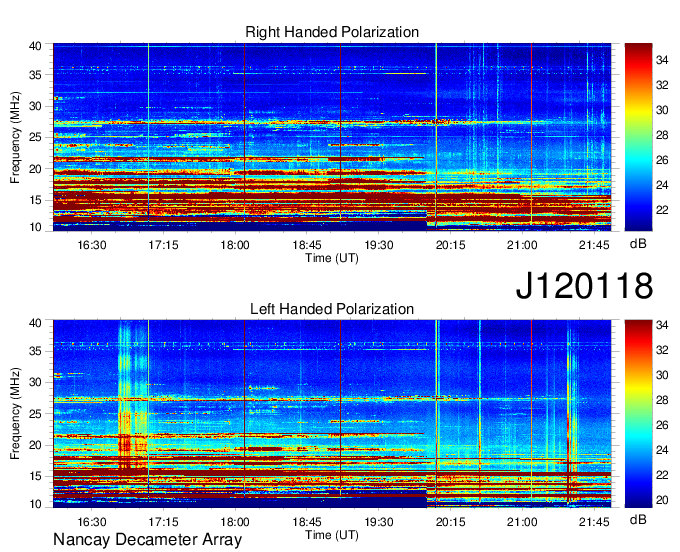
Task: Click 'dB' unit beside Right Handed colorbar
Action: (x=638, y=244)
